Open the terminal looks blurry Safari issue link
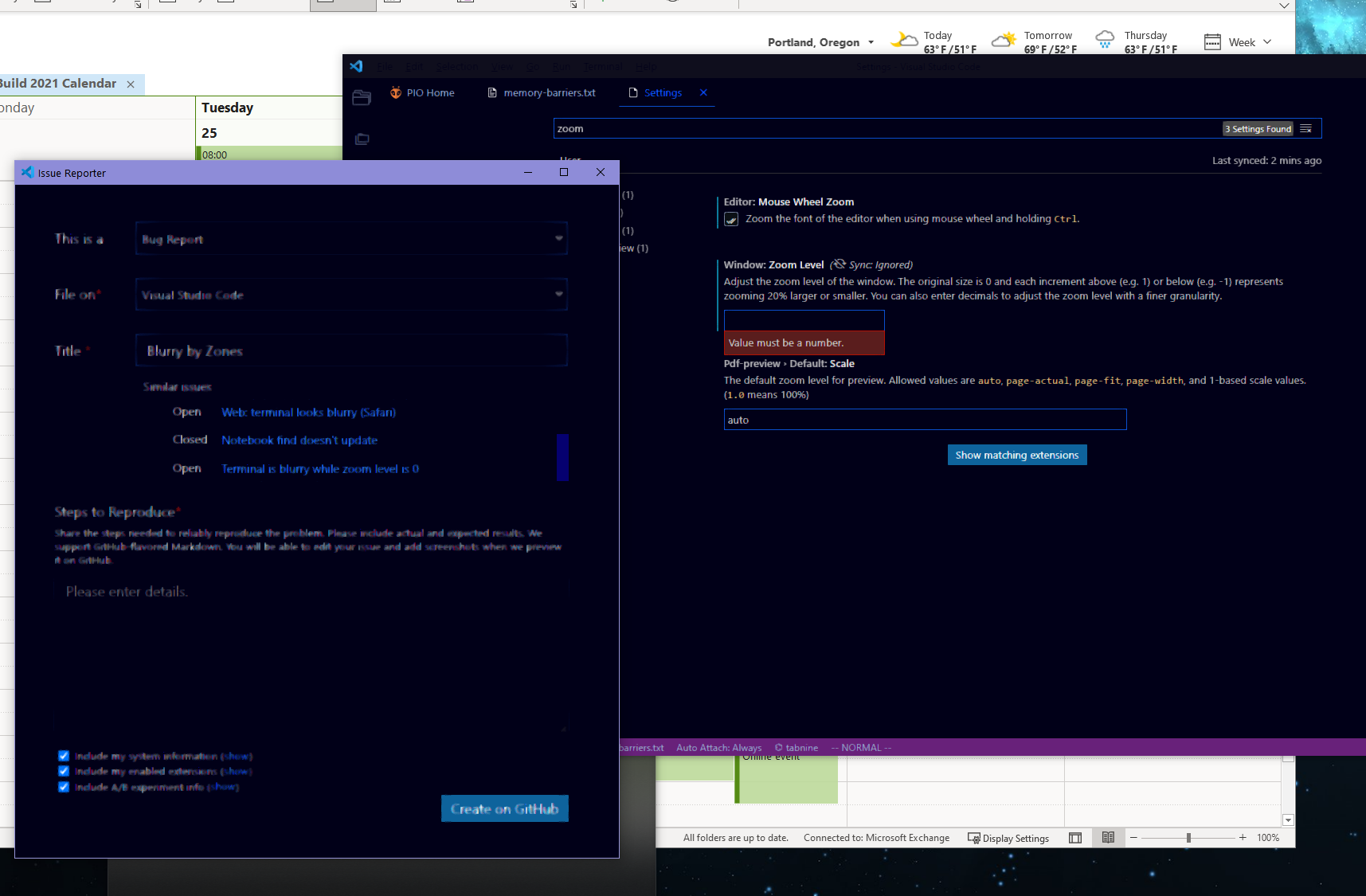 (309, 412)
